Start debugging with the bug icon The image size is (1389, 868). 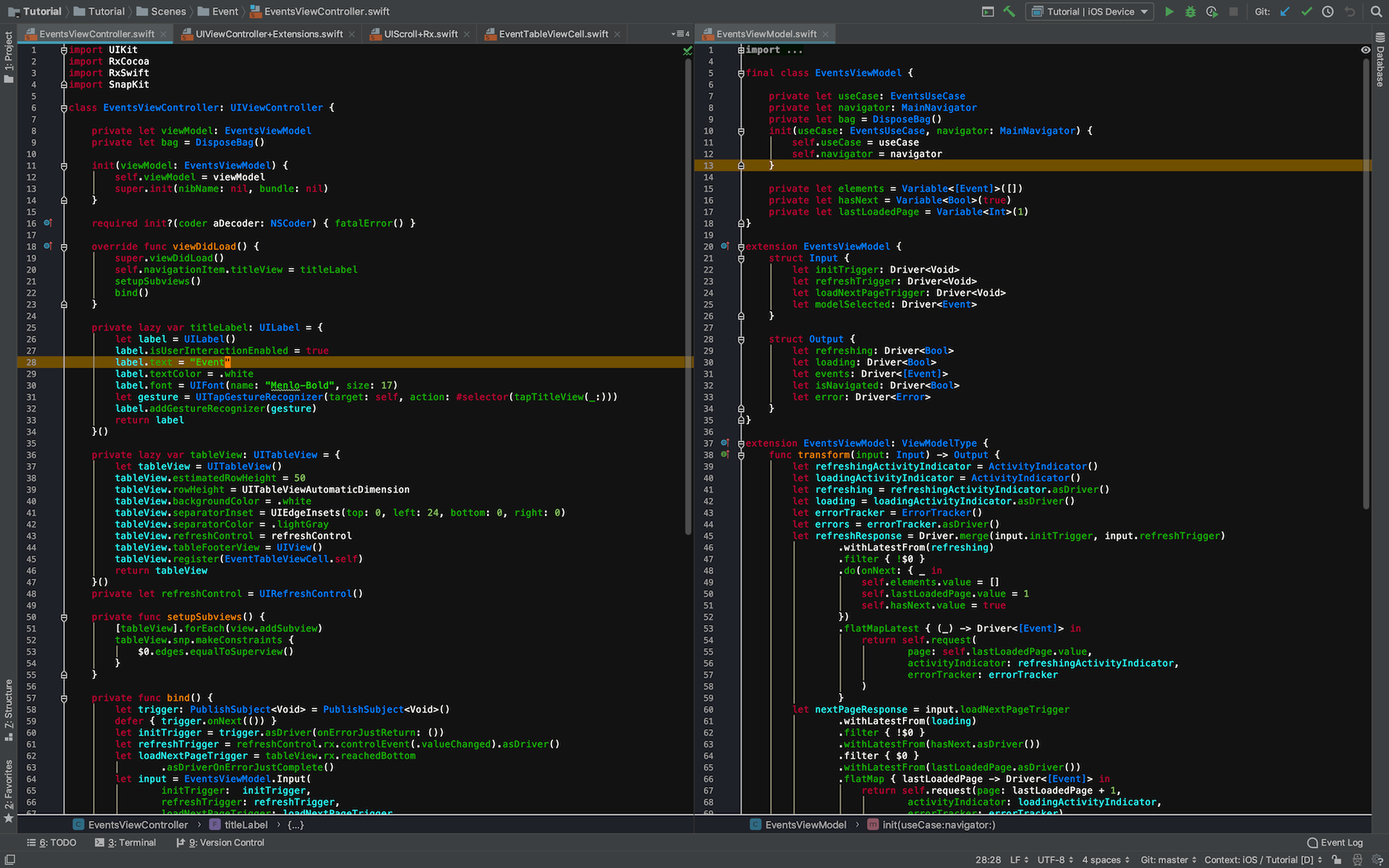point(1190,12)
